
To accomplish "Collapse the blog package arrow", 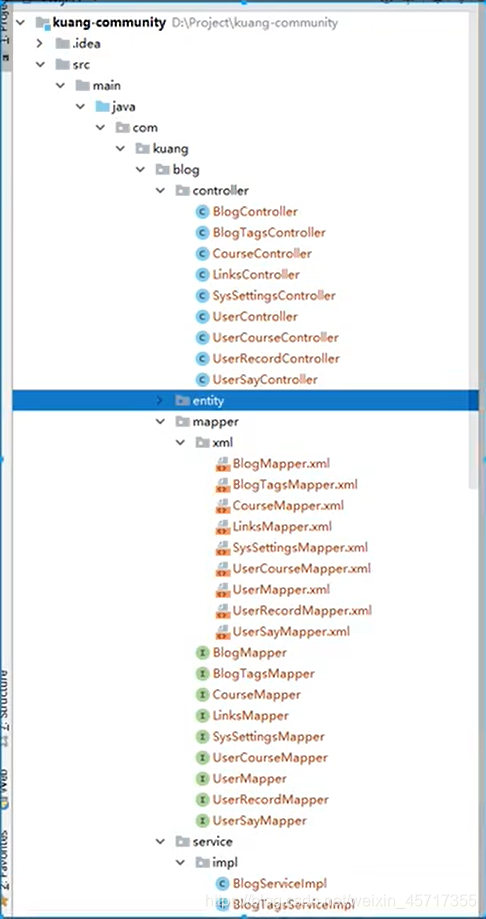I will pos(140,170).
